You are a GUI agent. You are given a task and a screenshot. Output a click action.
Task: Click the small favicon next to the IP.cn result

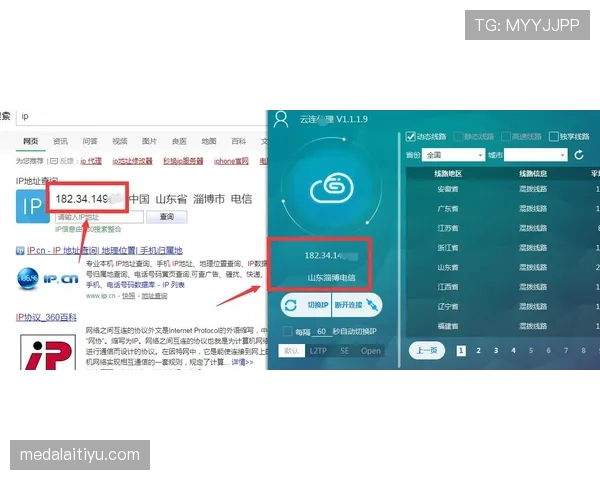[x=20, y=251]
